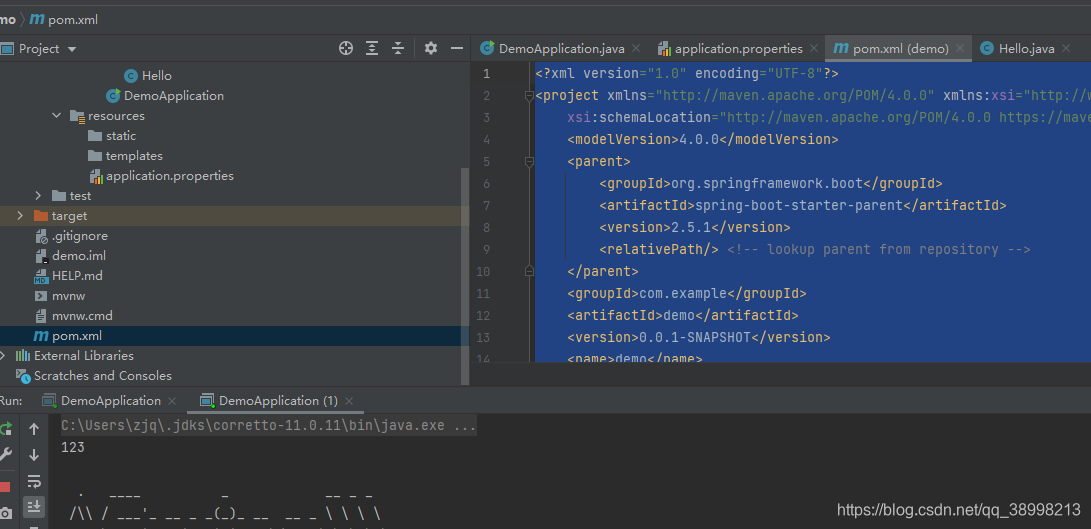
Task: Click the Up stack trace arrow
Action: click(x=33, y=429)
